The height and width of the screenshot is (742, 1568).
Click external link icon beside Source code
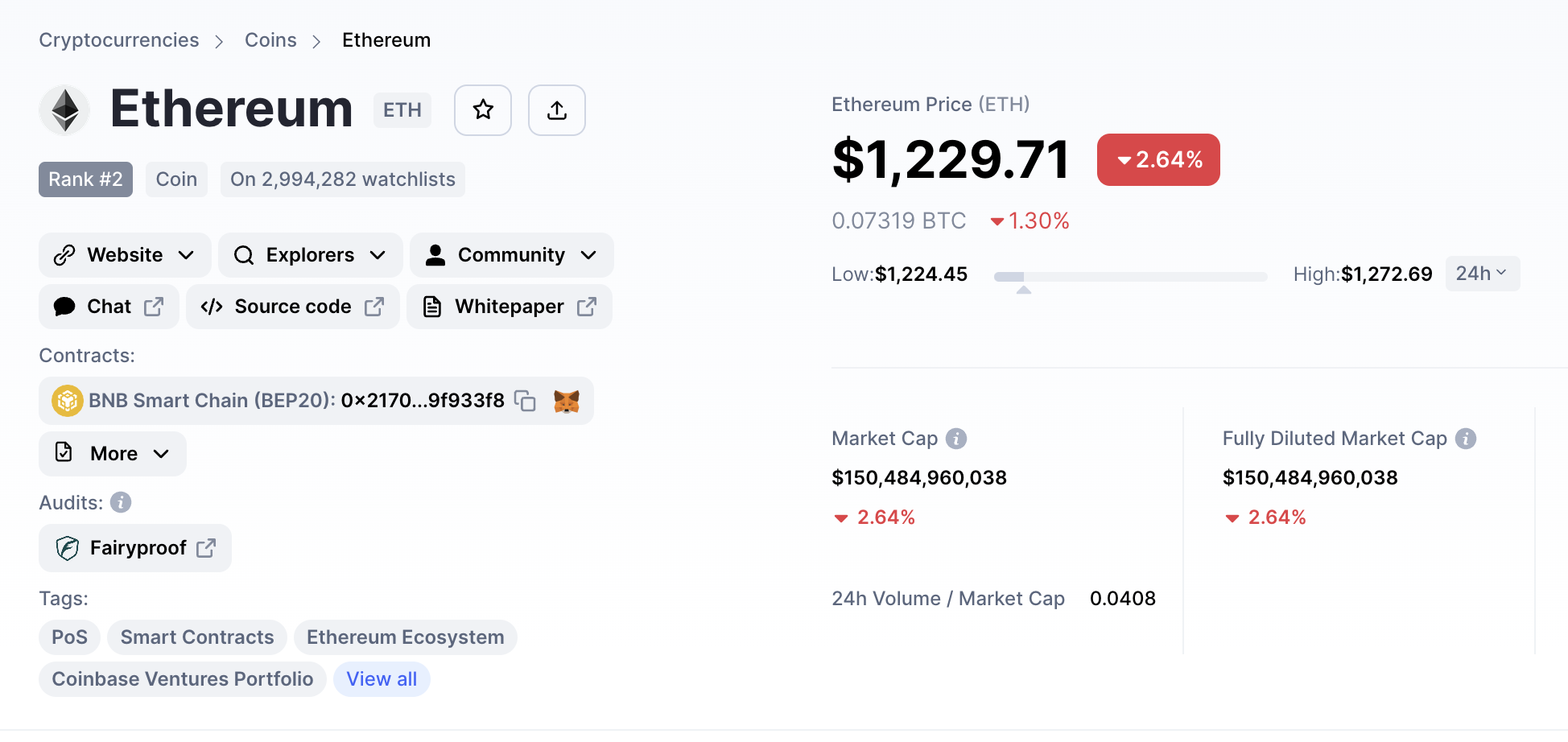(x=374, y=307)
